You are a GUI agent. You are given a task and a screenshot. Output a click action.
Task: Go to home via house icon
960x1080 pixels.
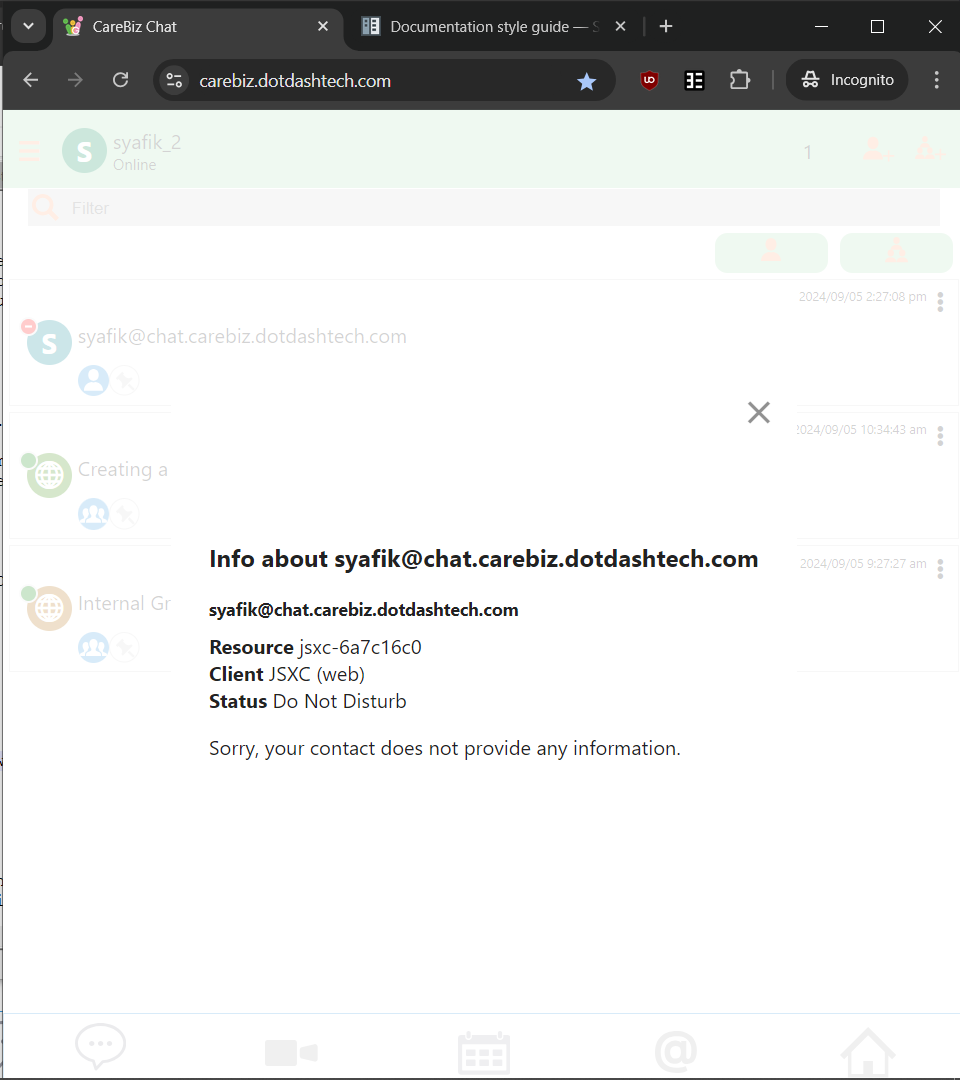(x=867, y=1052)
